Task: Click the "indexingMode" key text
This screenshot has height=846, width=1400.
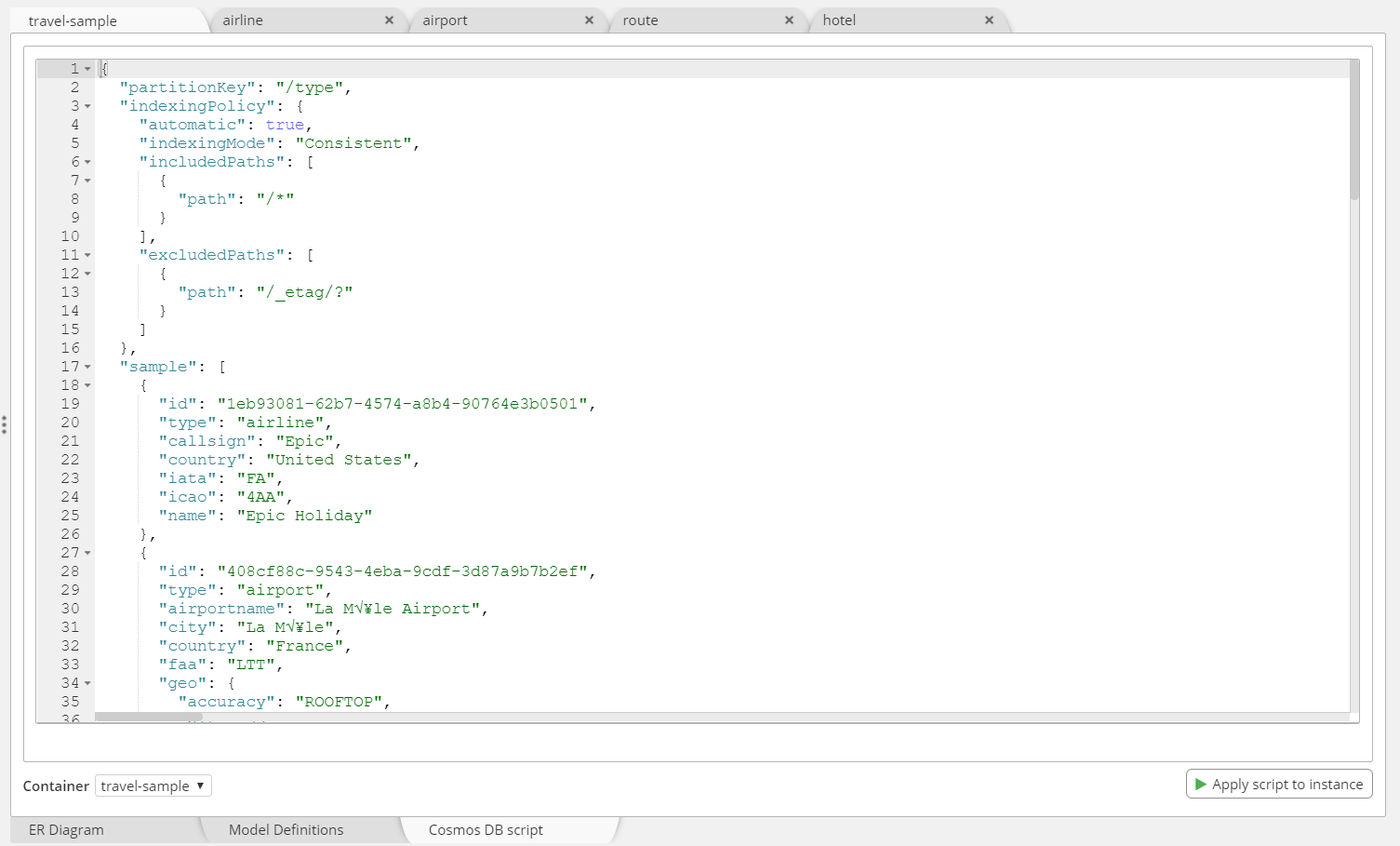Action: [x=207, y=143]
